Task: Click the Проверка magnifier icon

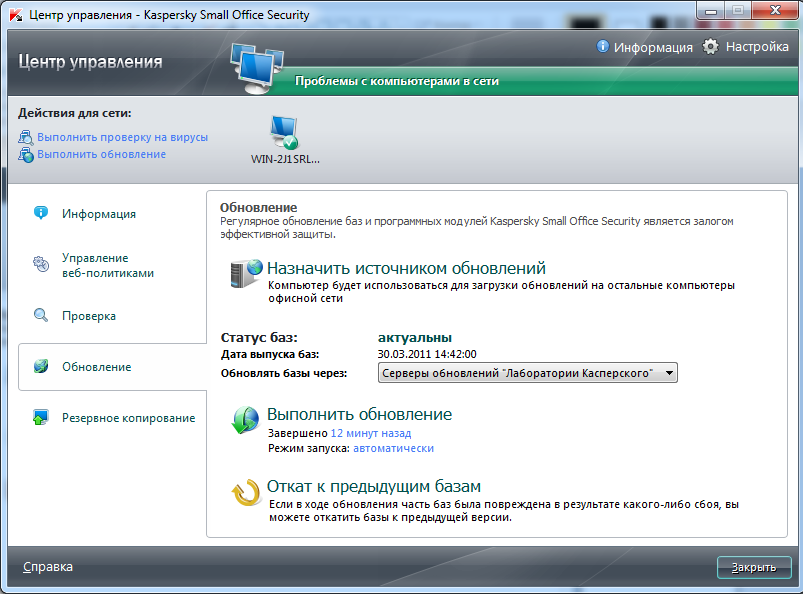Action: [41, 315]
